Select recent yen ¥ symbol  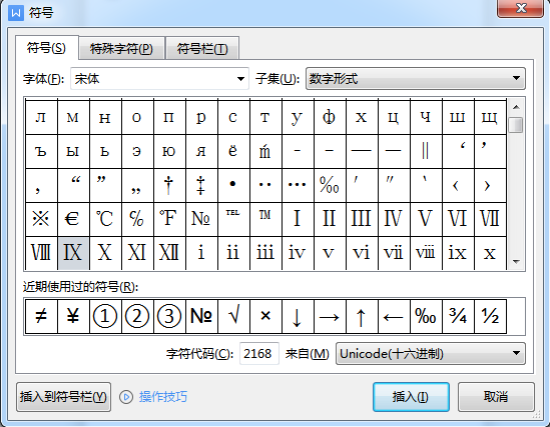tap(73, 316)
